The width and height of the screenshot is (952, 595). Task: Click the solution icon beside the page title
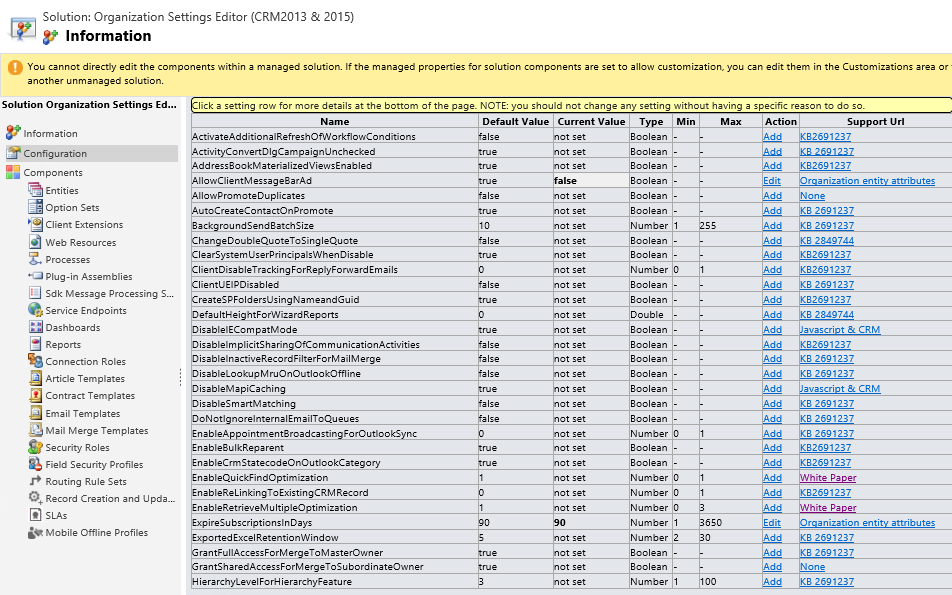point(22,28)
